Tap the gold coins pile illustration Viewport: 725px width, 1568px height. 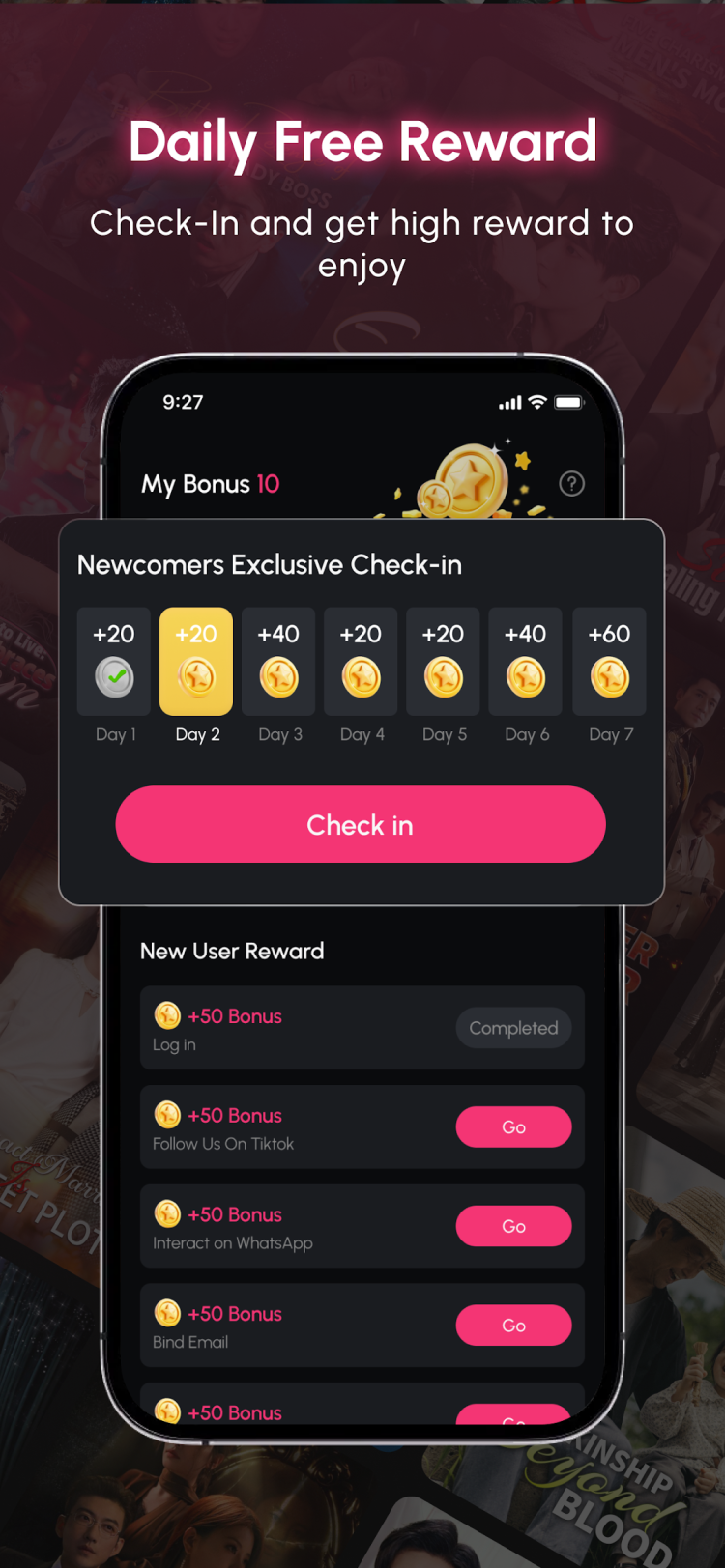tap(464, 480)
